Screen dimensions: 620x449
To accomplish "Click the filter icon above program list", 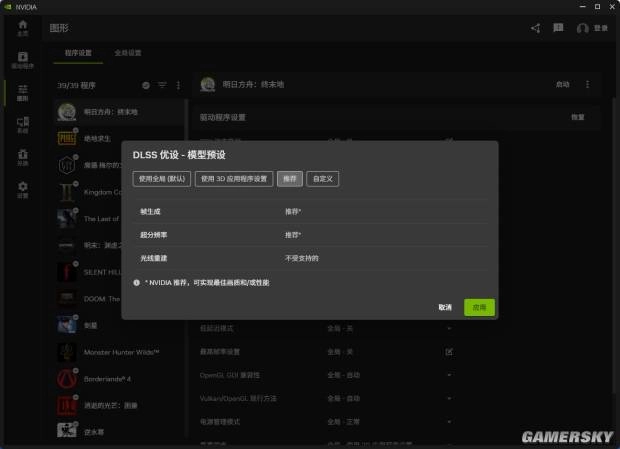I will tap(162, 86).
